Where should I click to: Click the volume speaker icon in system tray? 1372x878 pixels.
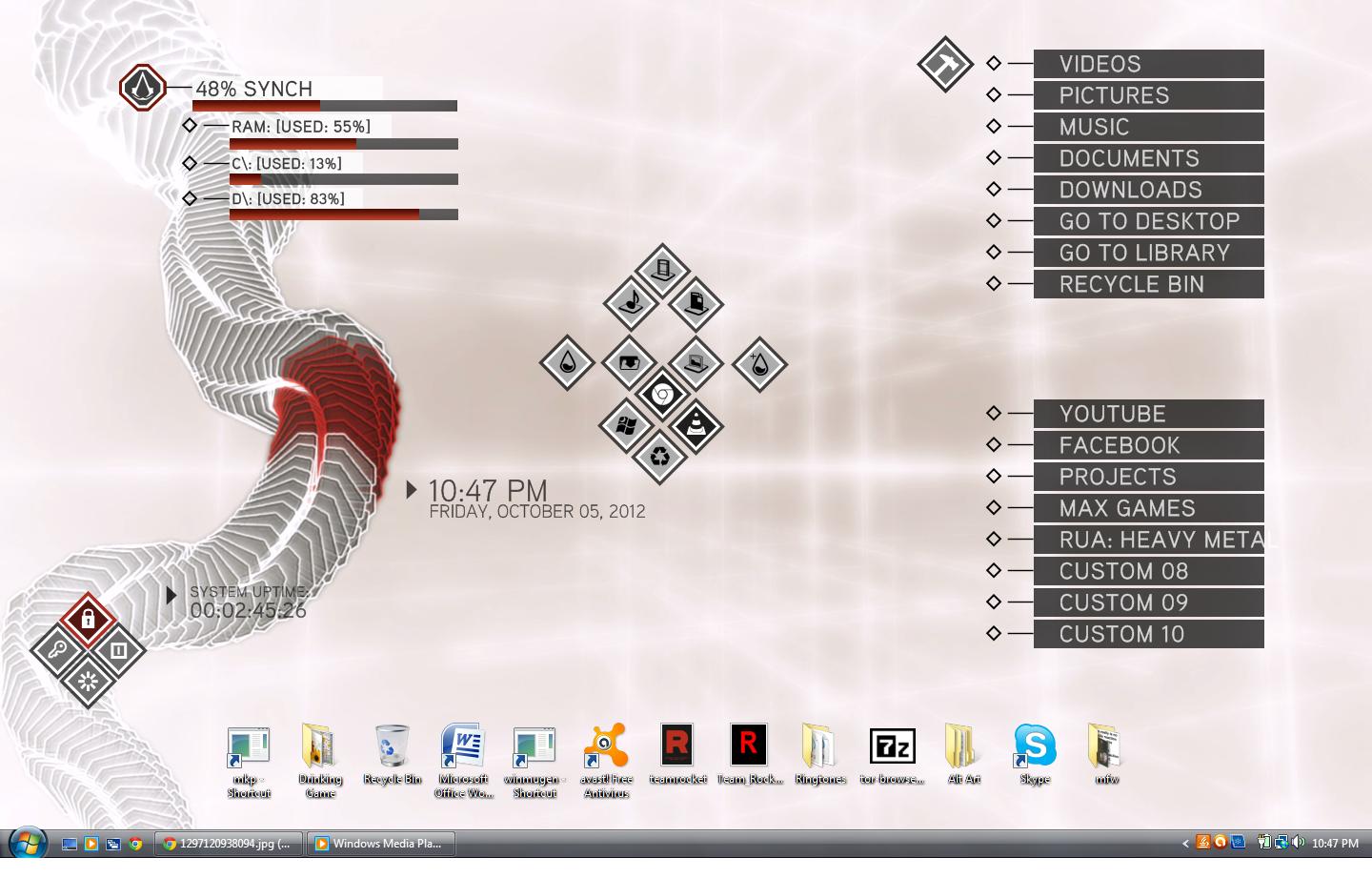(1298, 843)
